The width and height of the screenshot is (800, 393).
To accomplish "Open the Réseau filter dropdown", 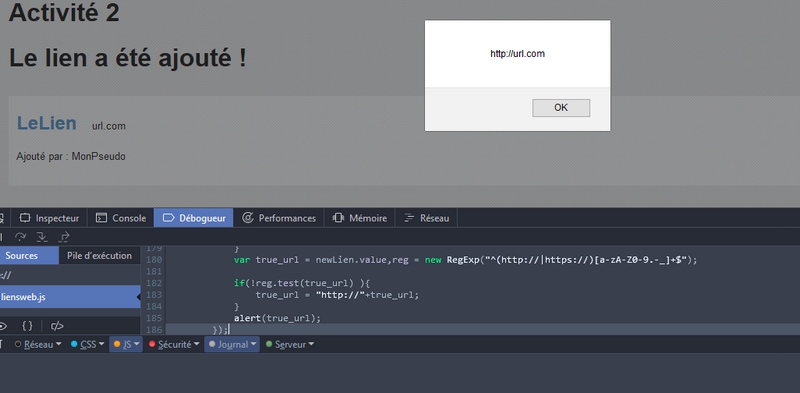I will click(x=38, y=345).
